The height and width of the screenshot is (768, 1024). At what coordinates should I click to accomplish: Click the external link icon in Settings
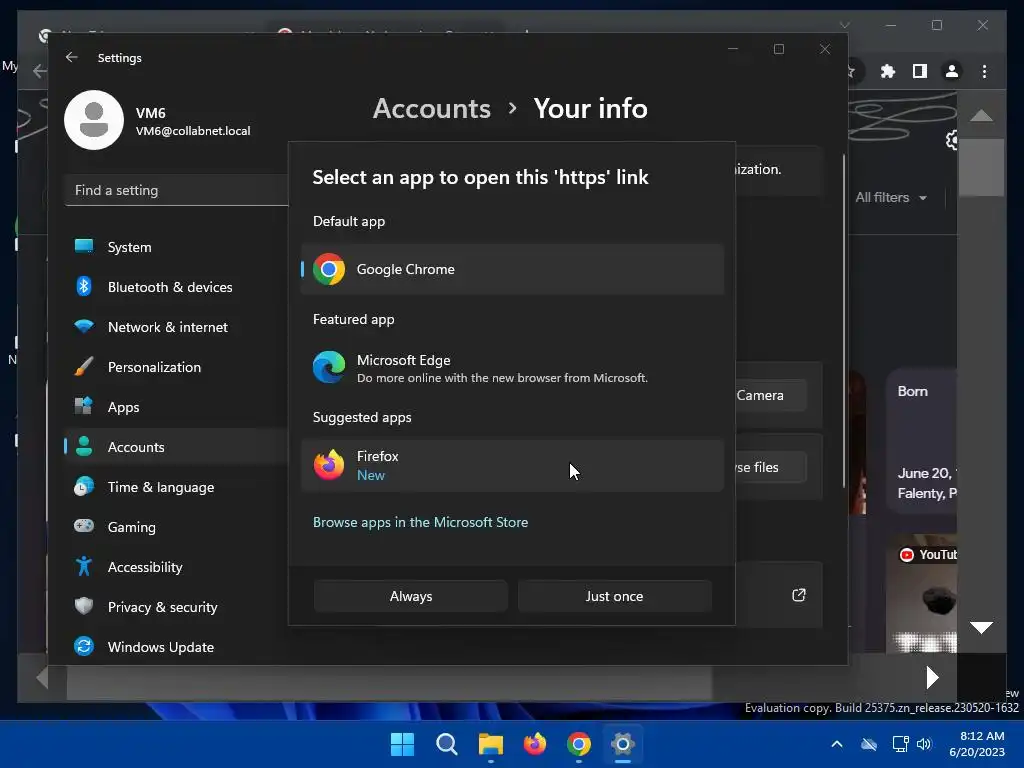click(799, 595)
